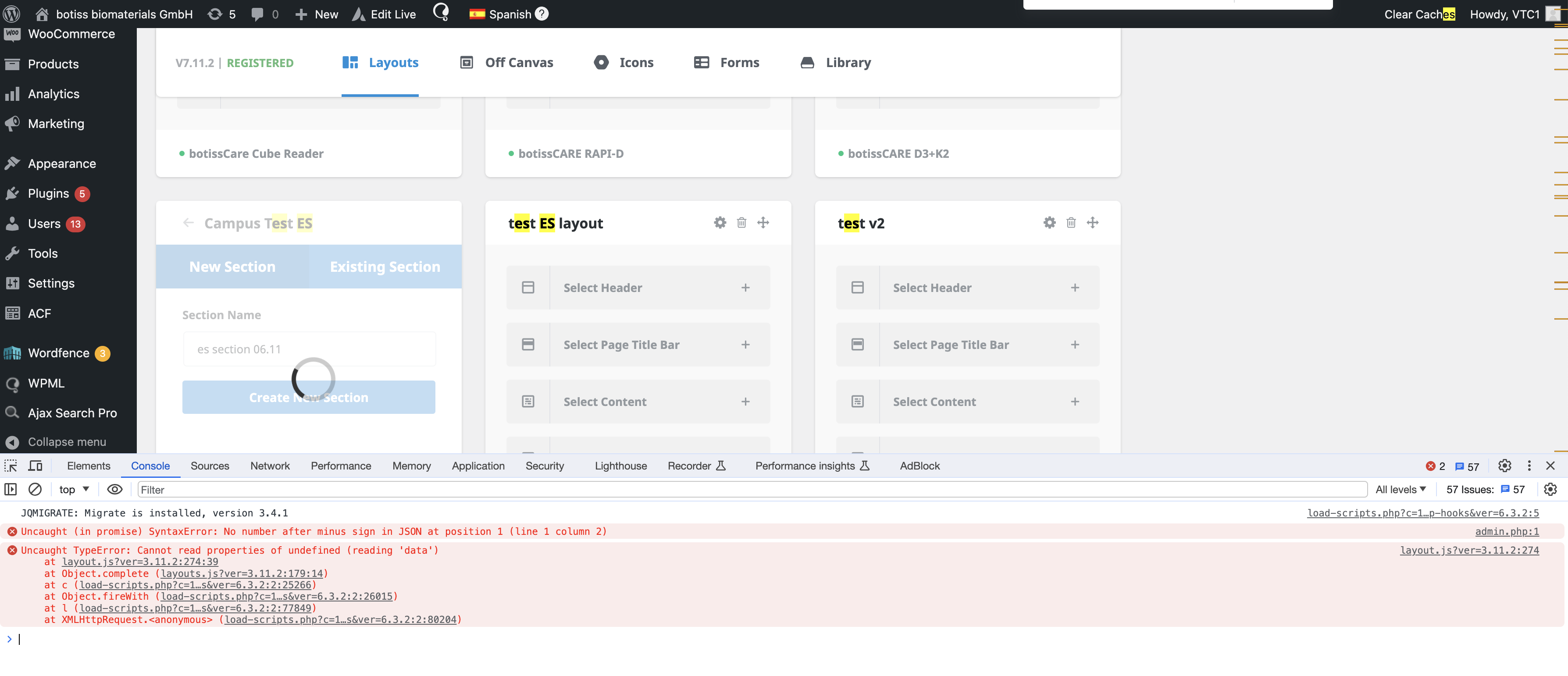Image resolution: width=1568 pixels, height=676 pixels.
Task: Open the Library tab
Action: [836, 62]
